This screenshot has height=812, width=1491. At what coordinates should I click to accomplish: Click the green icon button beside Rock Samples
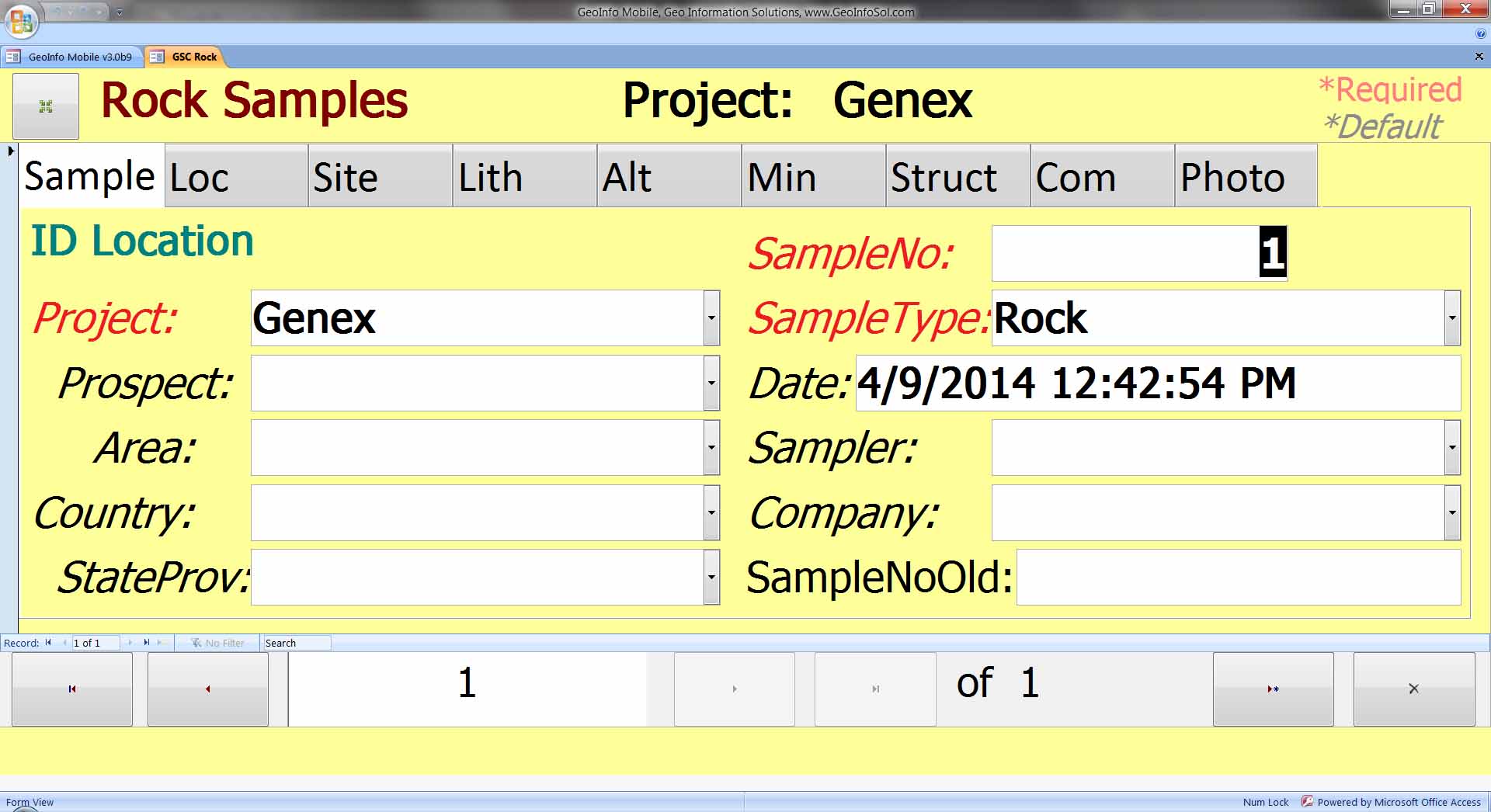point(46,106)
